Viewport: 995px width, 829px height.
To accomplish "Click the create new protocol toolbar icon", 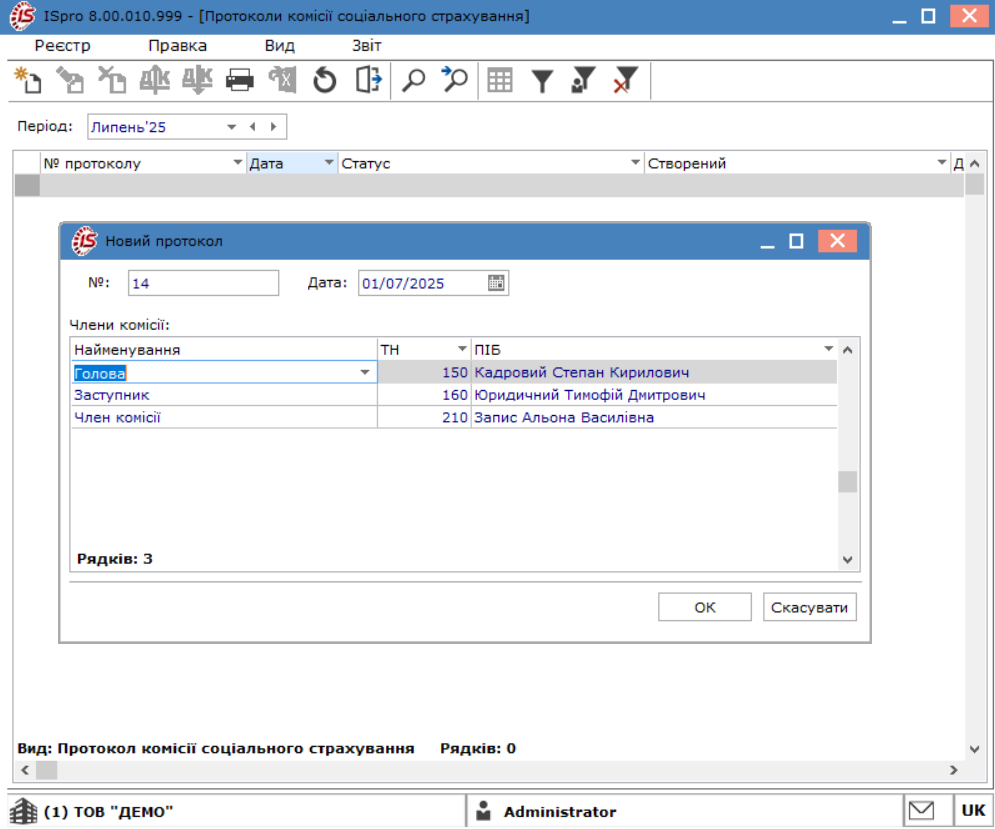I will 28,81.
